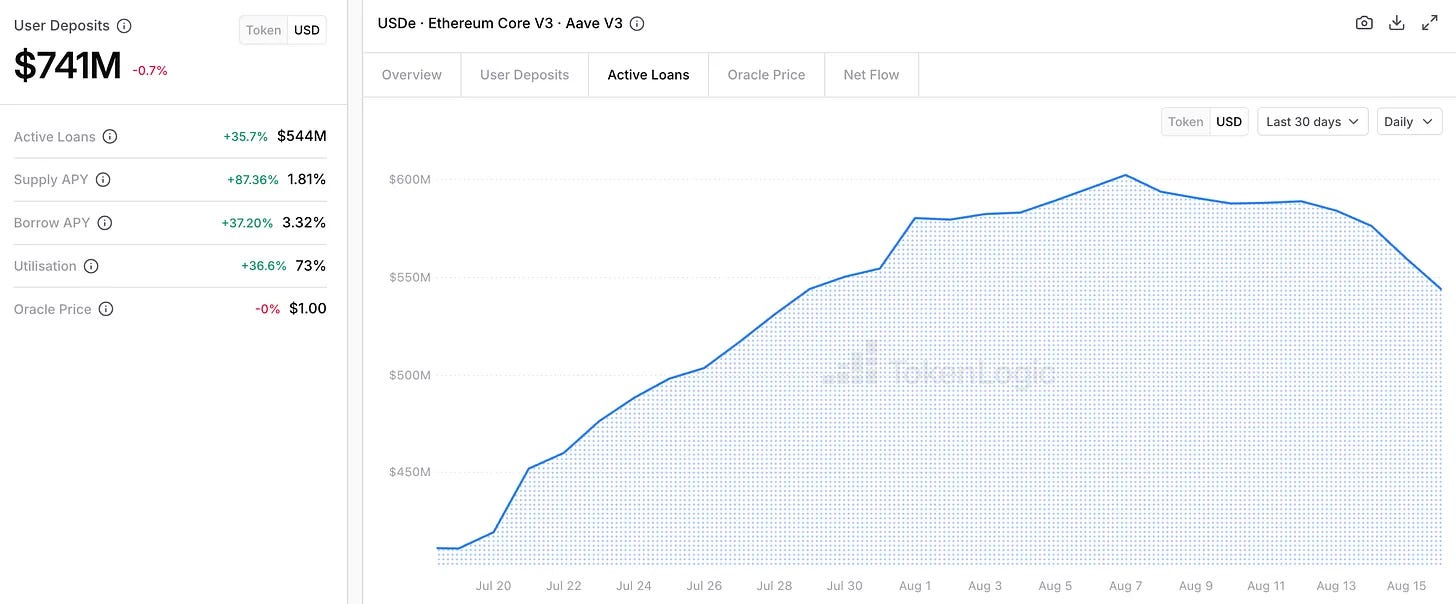1456x604 pixels.
Task: Go to the Net Flow tab
Action: (x=871, y=75)
